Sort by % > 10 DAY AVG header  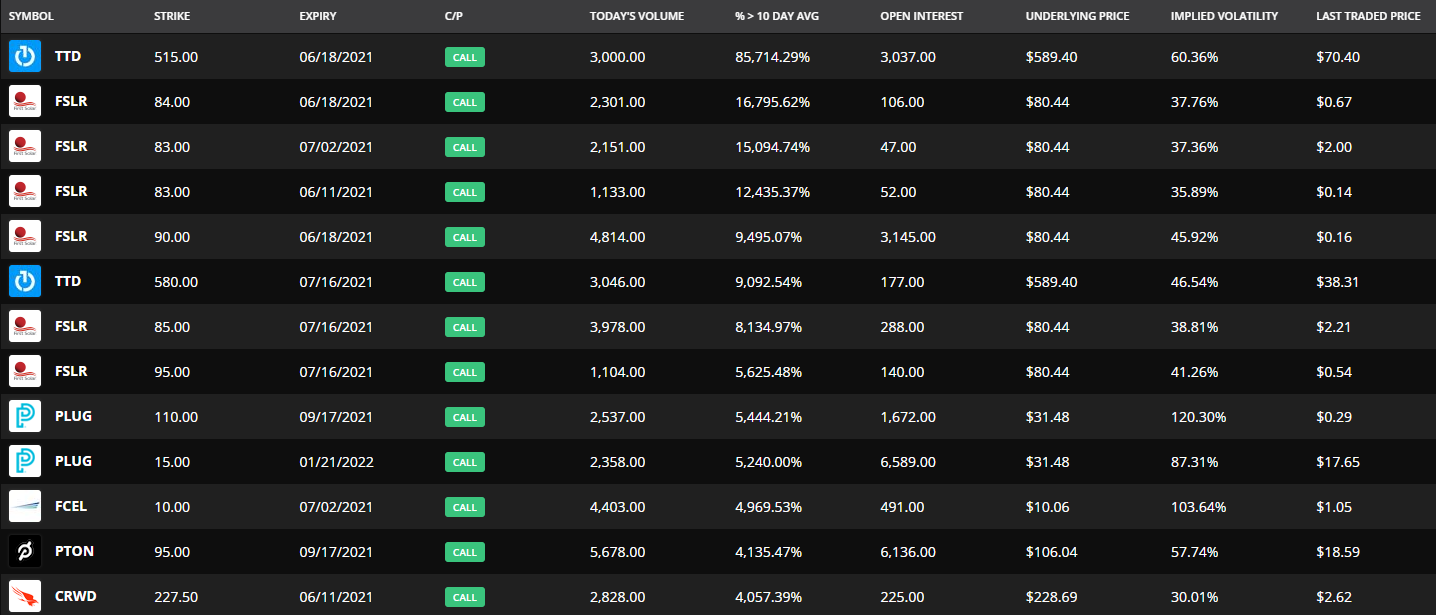[x=777, y=17]
